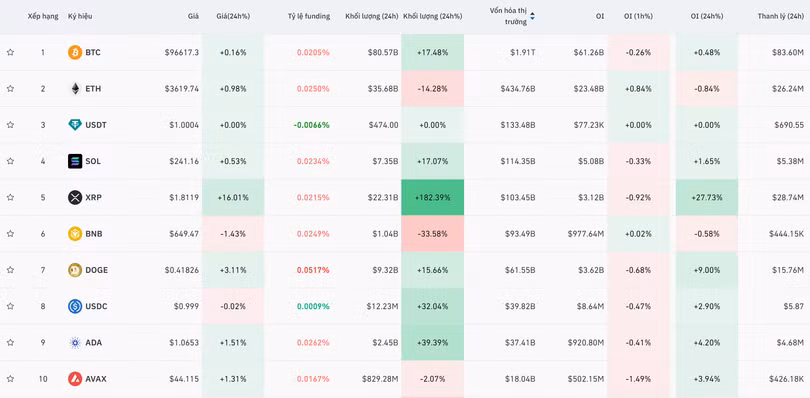Open the USDT symbol link
The height and width of the screenshot is (398, 810).
(96, 125)
